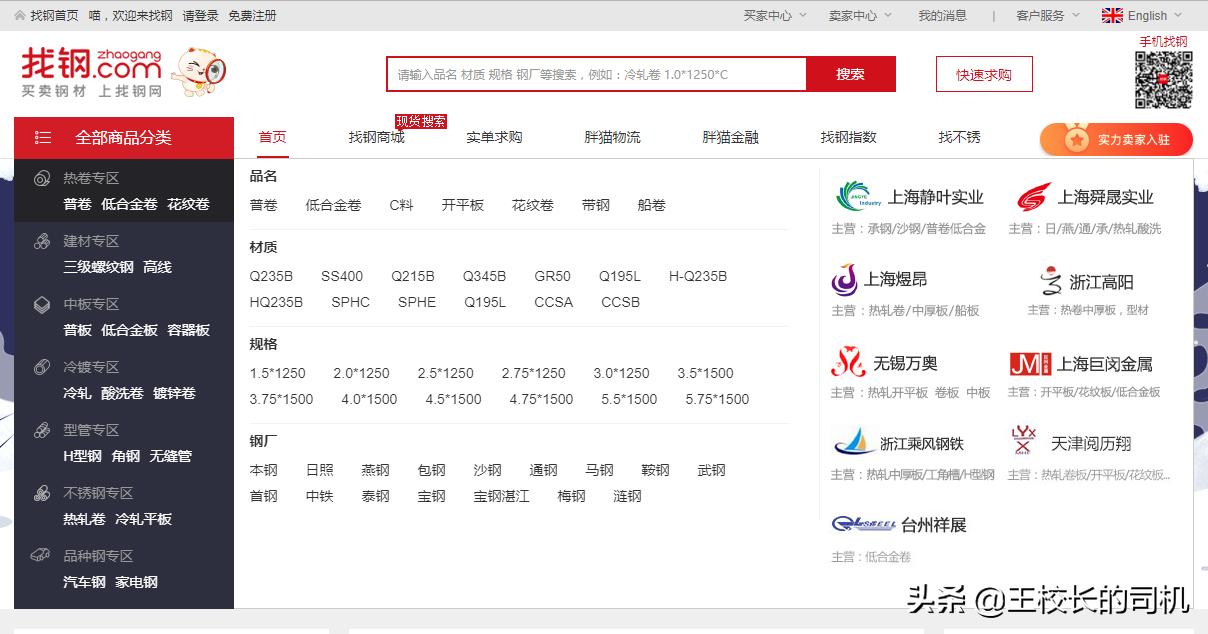Open the 上海煜昂 company logo
The image size is (1208, 634).
coord(845,279)
